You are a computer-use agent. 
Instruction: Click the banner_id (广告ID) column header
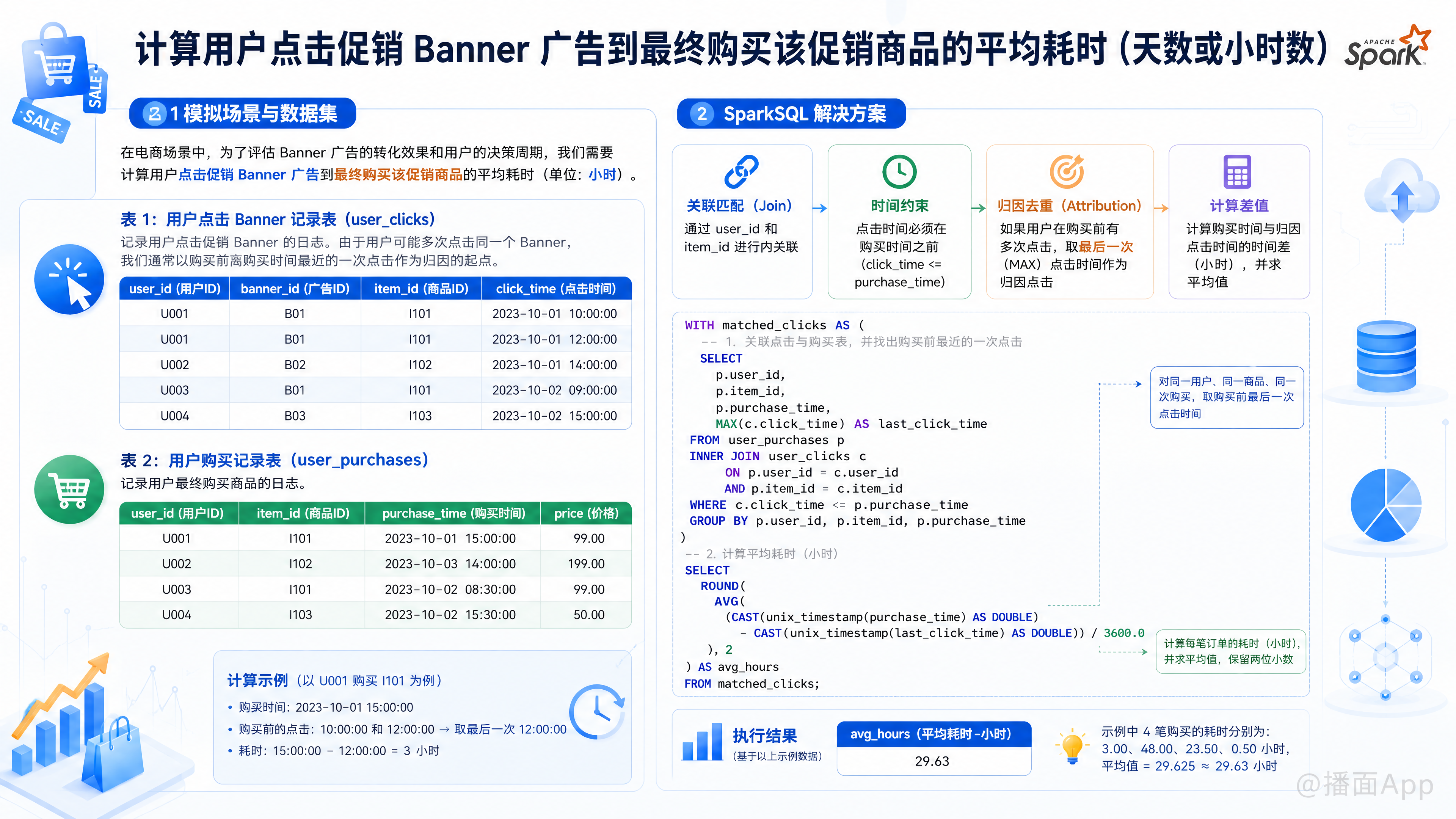click(x=295, y=289)
